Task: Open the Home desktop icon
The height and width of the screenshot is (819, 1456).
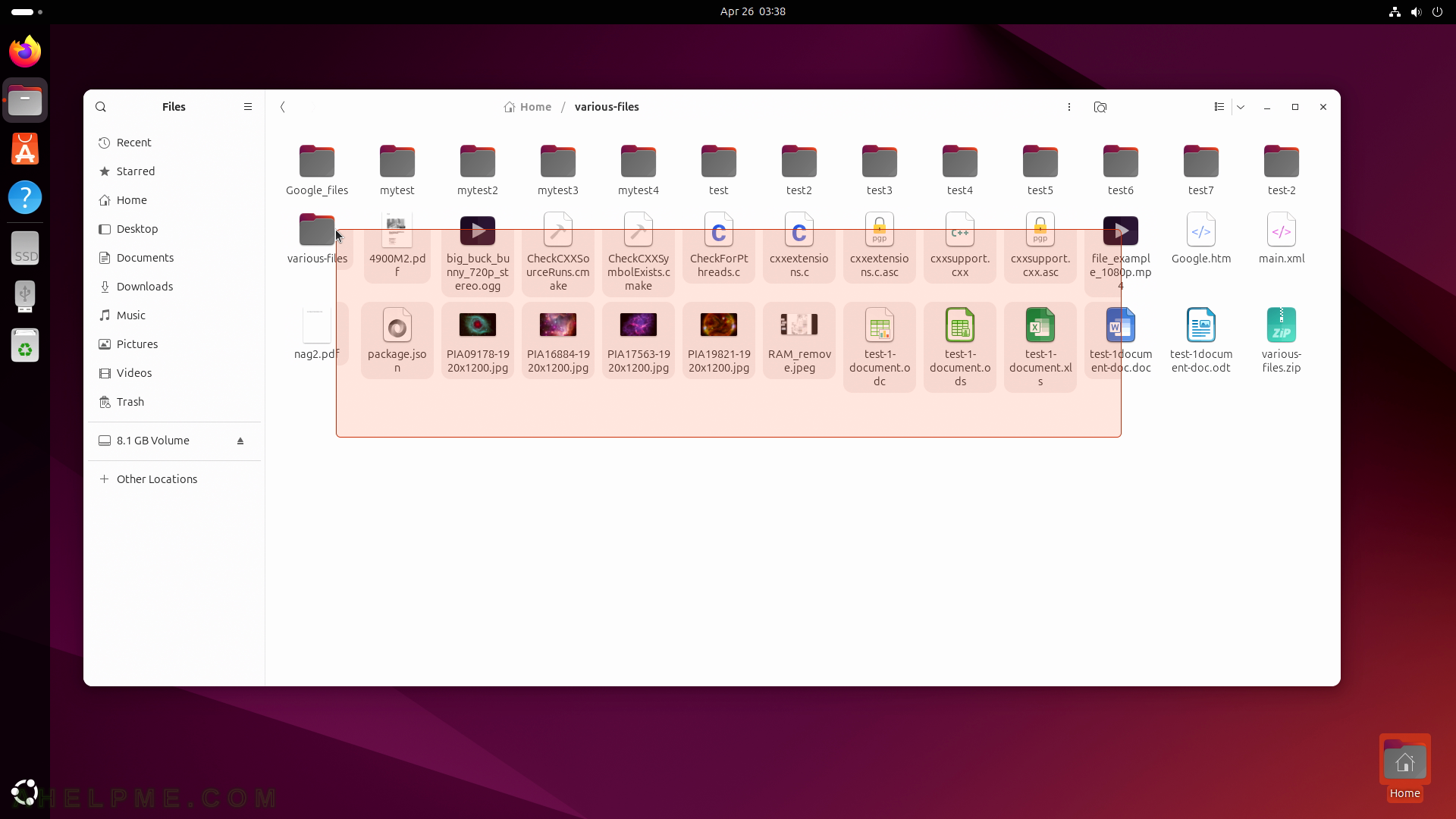Action: tap(1405, 767)
